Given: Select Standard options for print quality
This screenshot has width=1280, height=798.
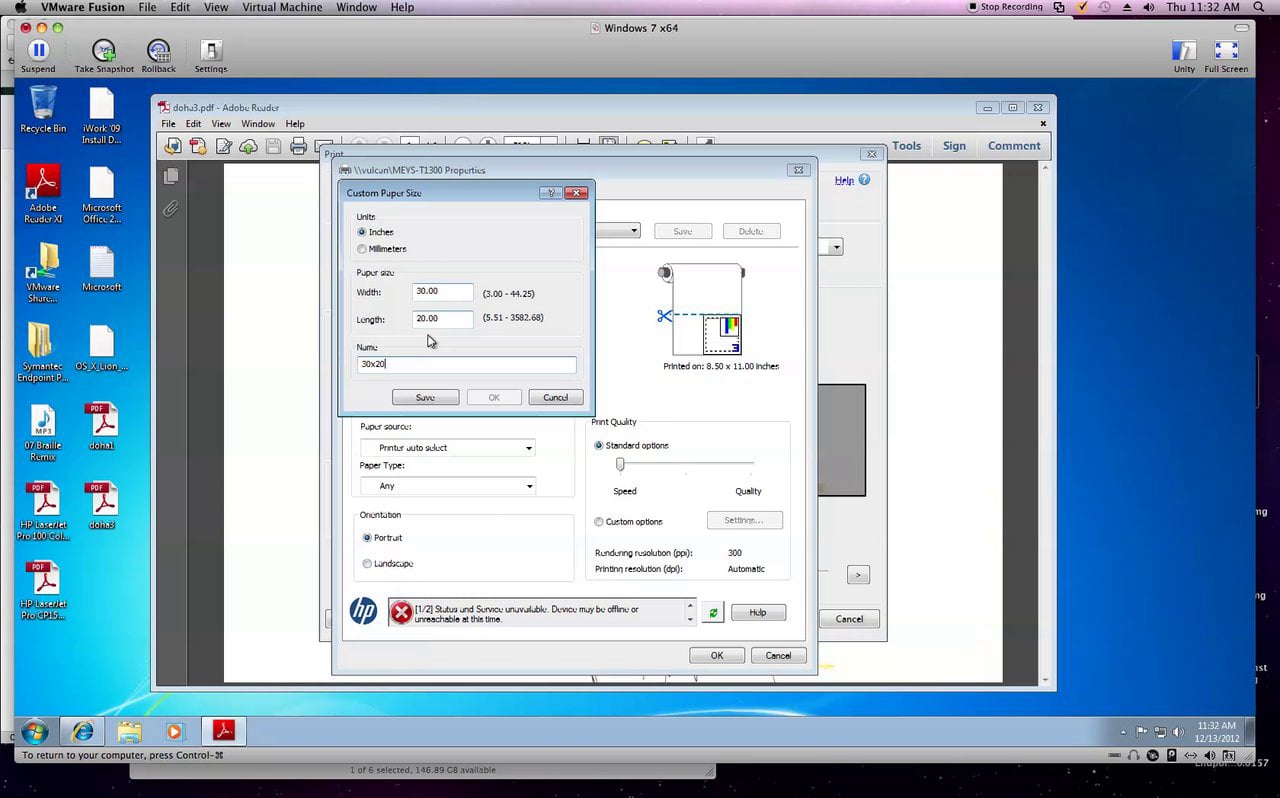Looking at the screenshot, I should [x=599, y=446].
